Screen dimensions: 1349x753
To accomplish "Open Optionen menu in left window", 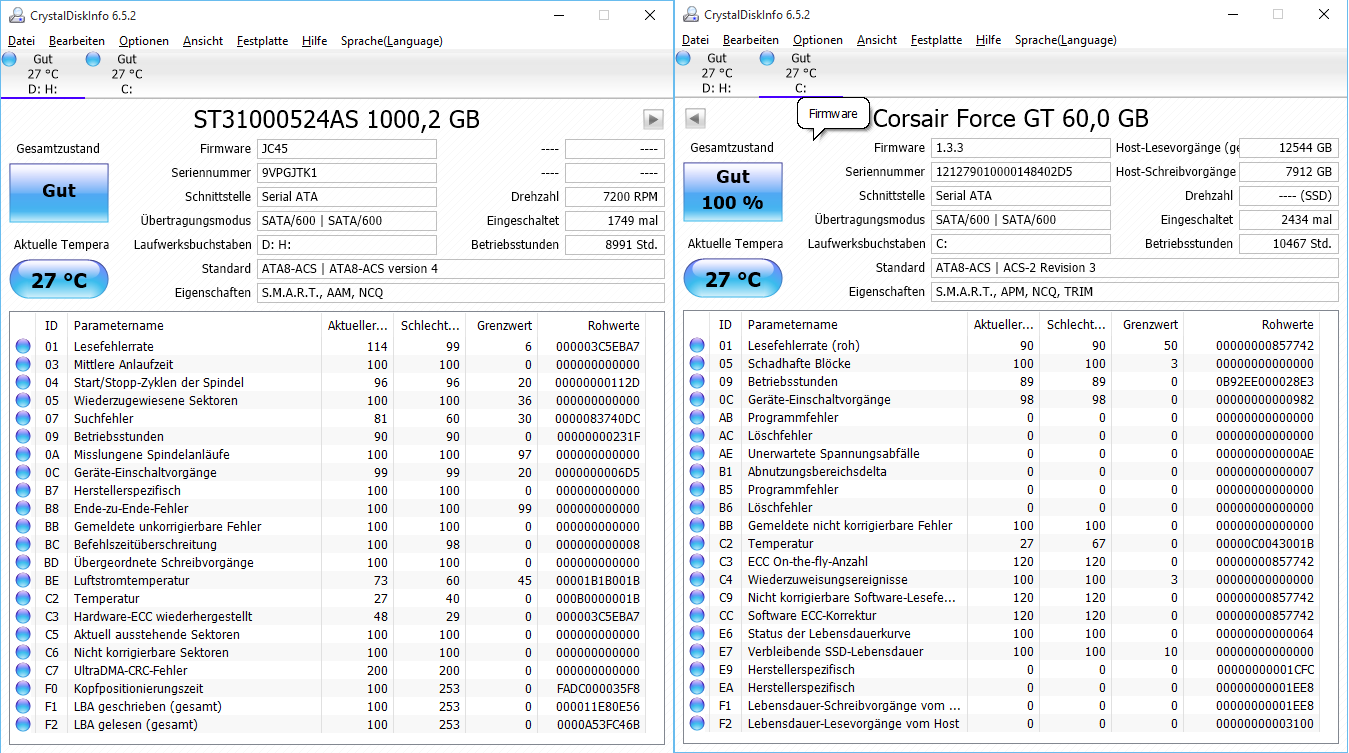I will [144, 41].
